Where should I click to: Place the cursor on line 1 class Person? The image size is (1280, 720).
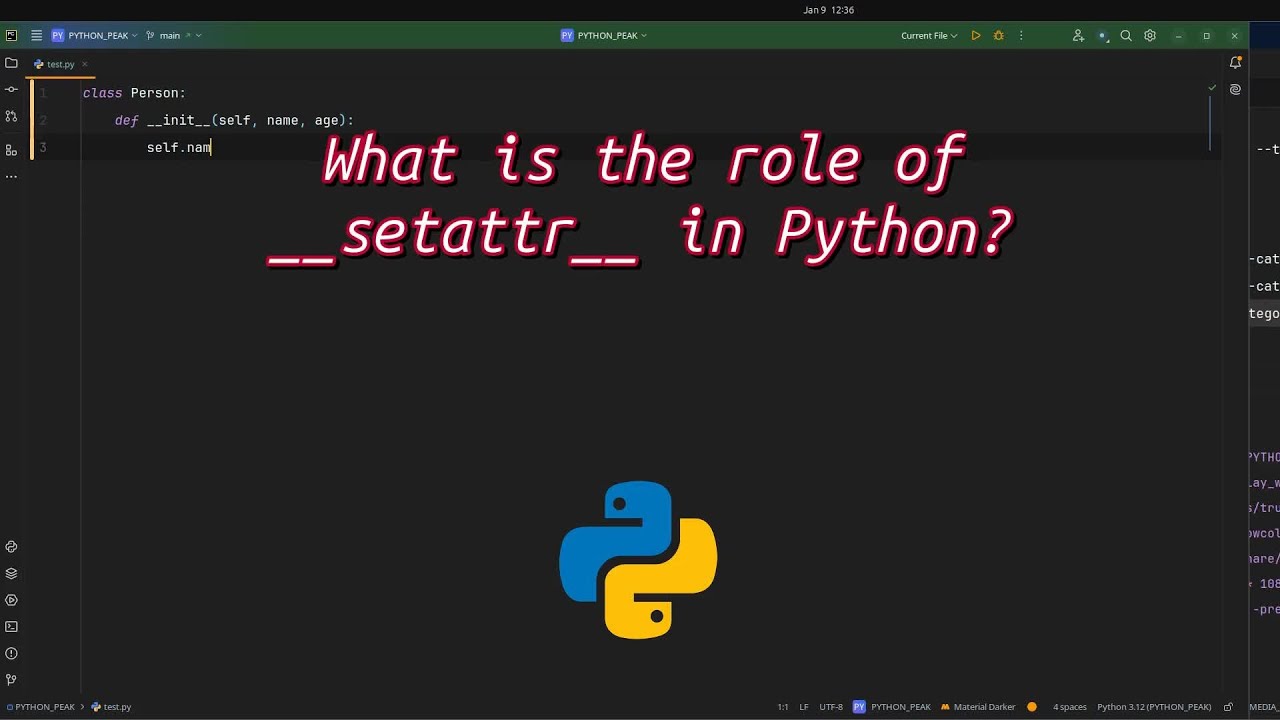tap(134, 93)
